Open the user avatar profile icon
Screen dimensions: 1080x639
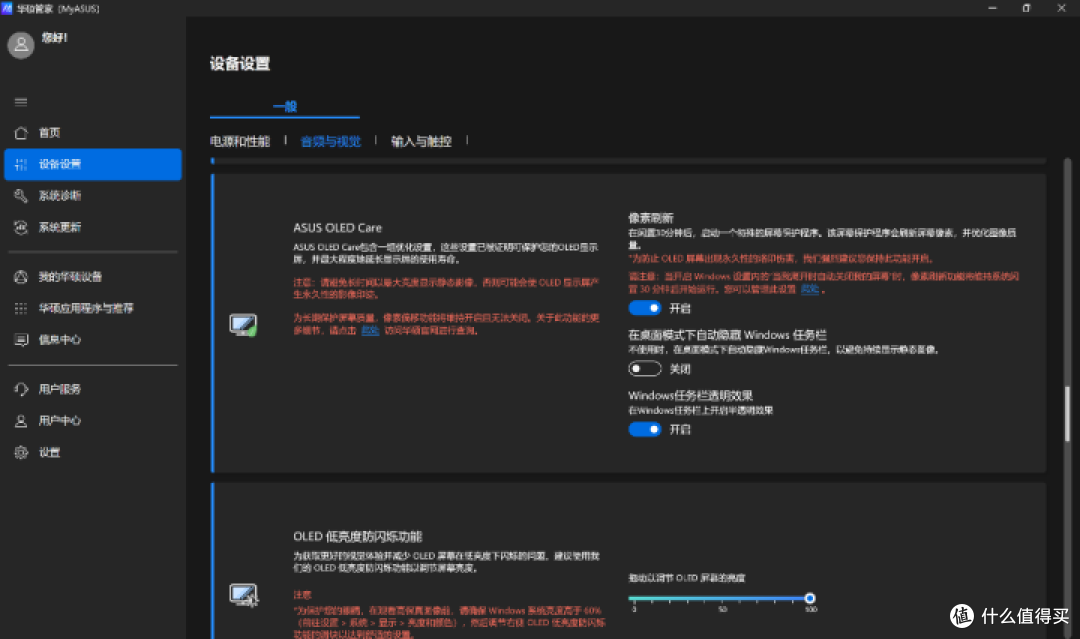[21, 45]
